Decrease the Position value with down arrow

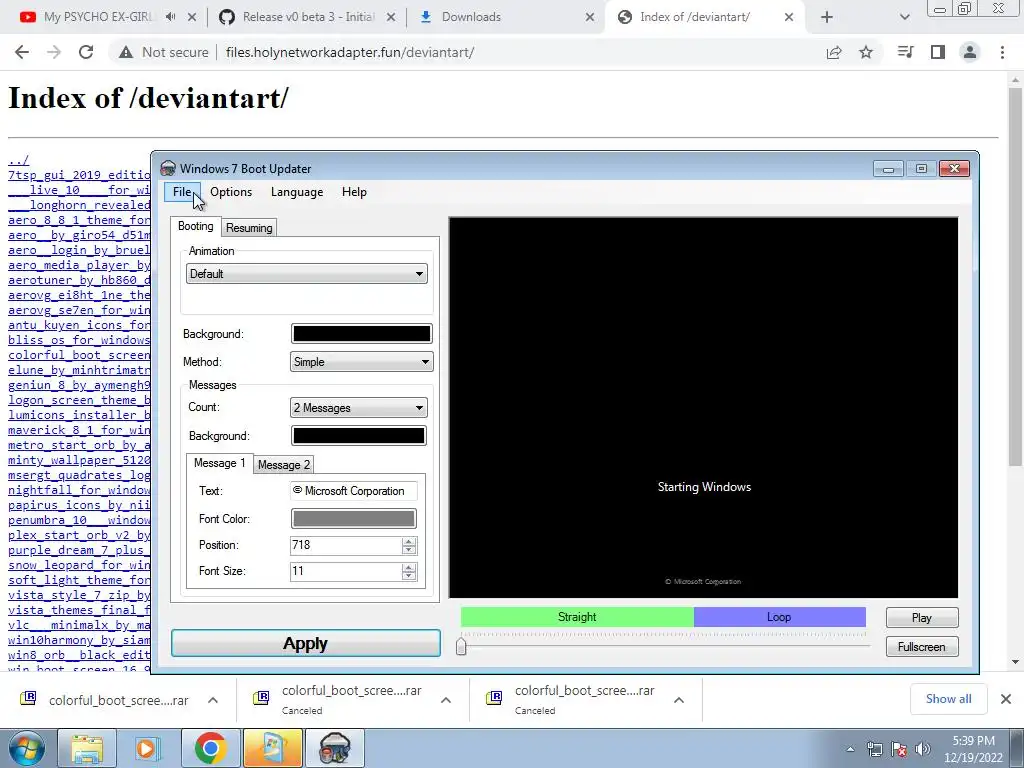click(x=409, y=550)
